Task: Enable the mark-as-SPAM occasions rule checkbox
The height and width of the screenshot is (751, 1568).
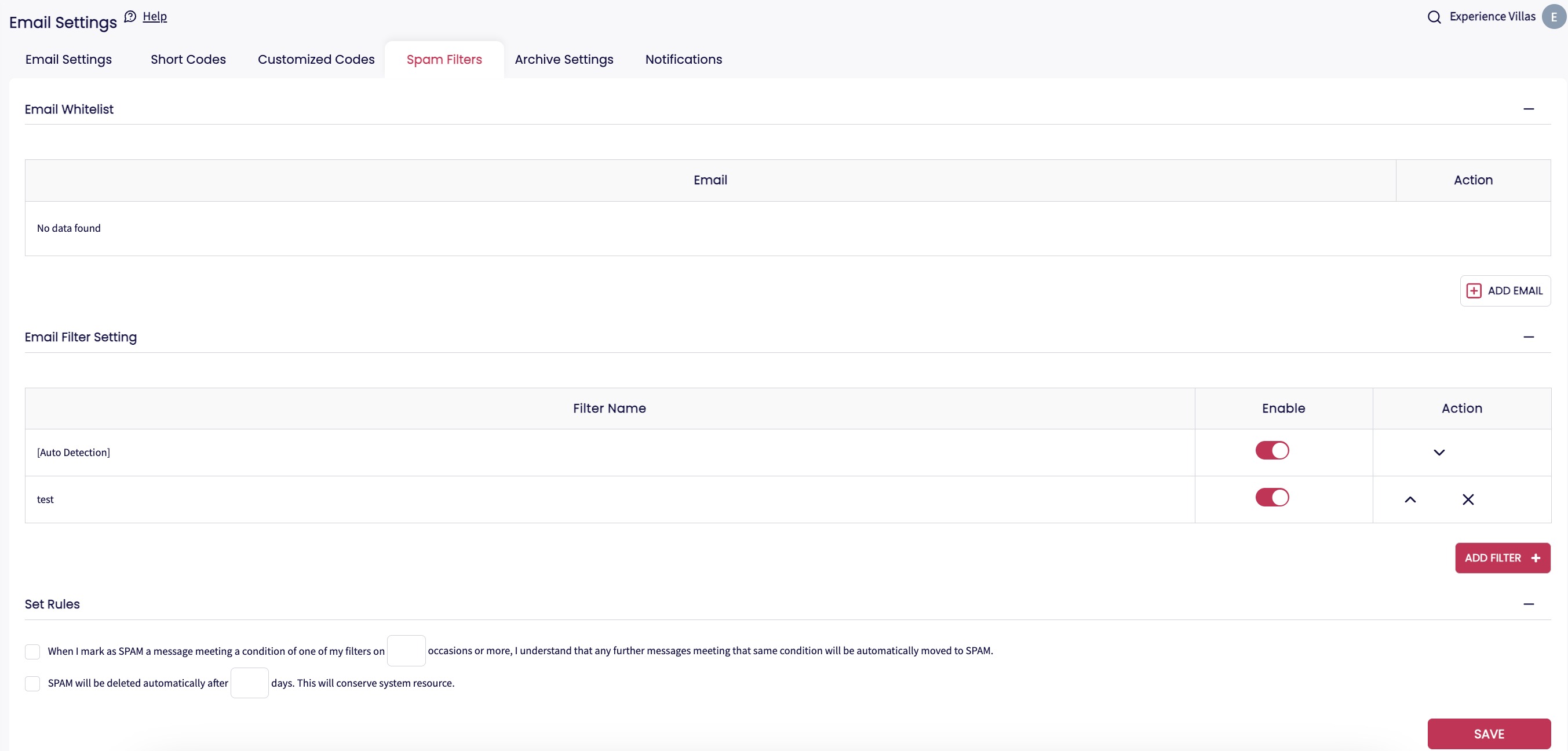Action: (32, 651)
